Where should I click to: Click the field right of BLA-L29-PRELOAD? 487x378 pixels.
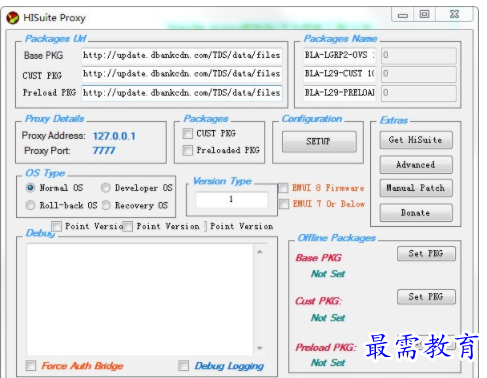coord(419,93)
